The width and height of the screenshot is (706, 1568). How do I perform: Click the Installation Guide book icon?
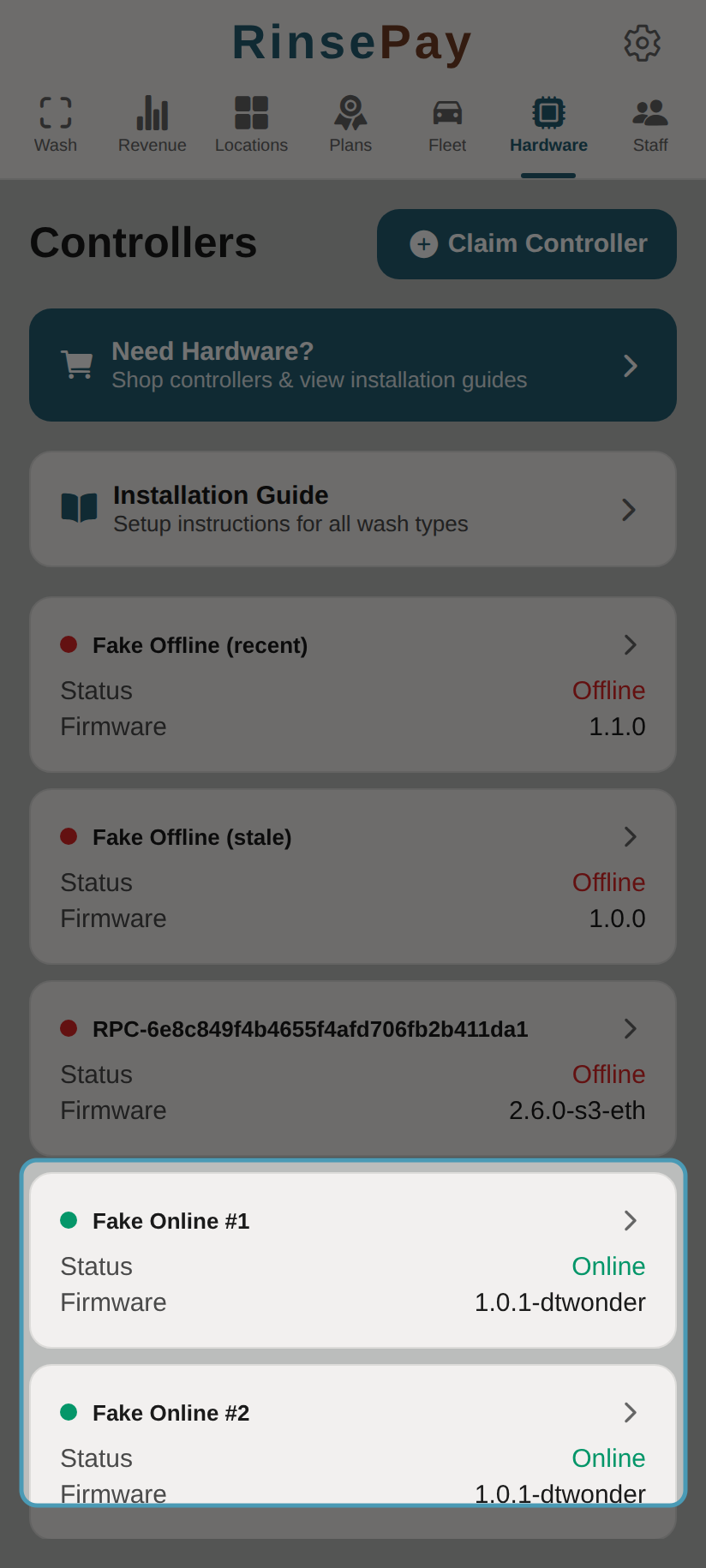tap(79, 508)
